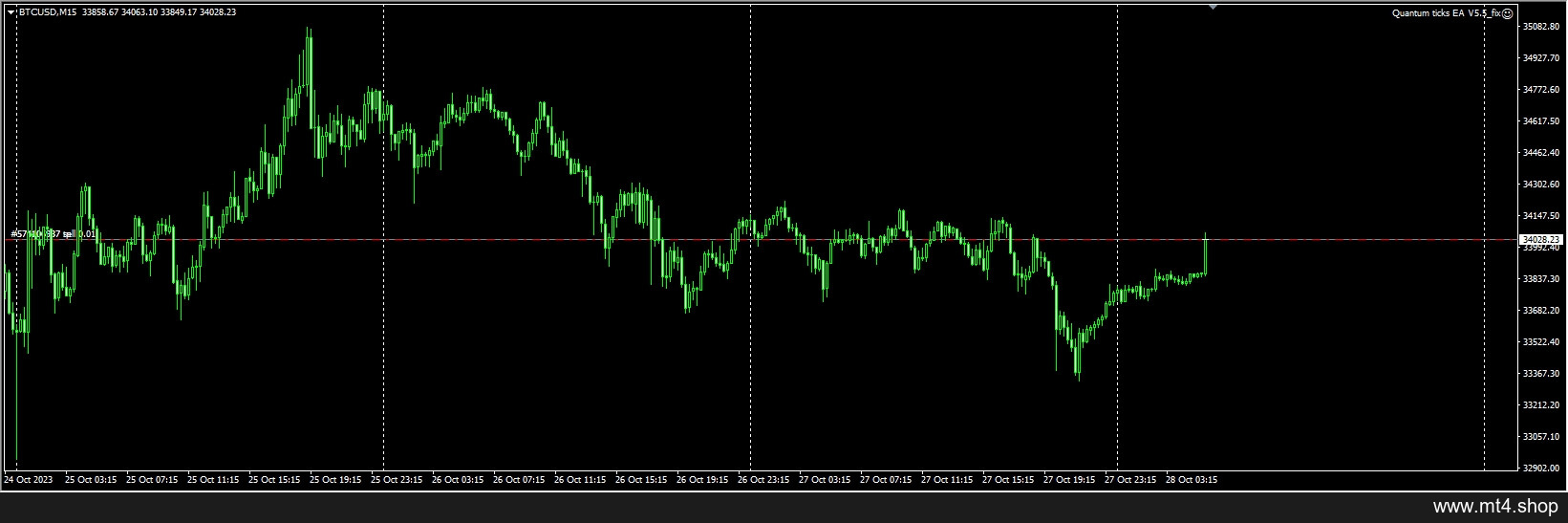
Task: Click the 27 Oct 11:15 time label
Action: 947,479
